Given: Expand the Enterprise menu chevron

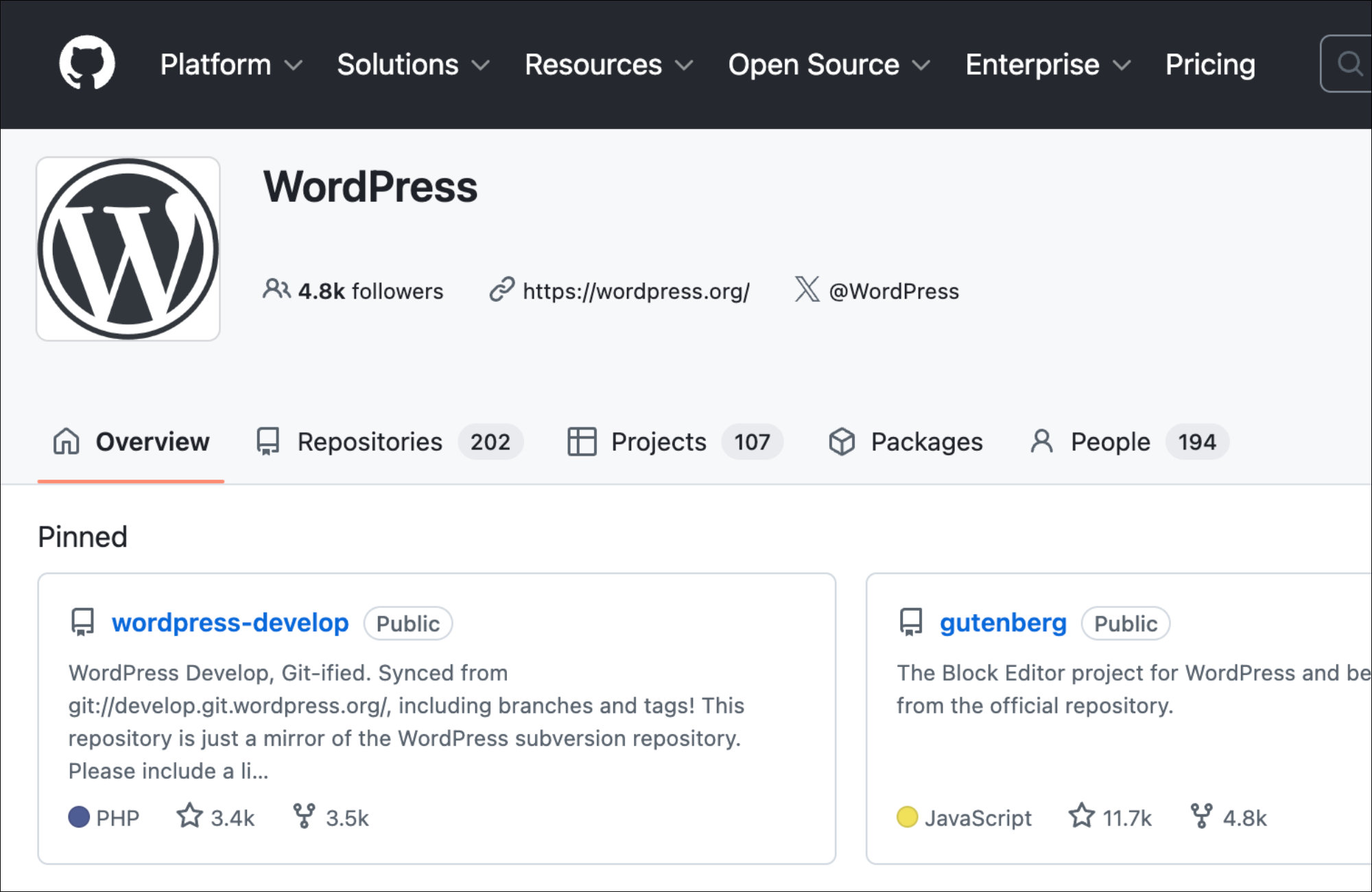Looking at the screenshot, I should pos(1122,65).
